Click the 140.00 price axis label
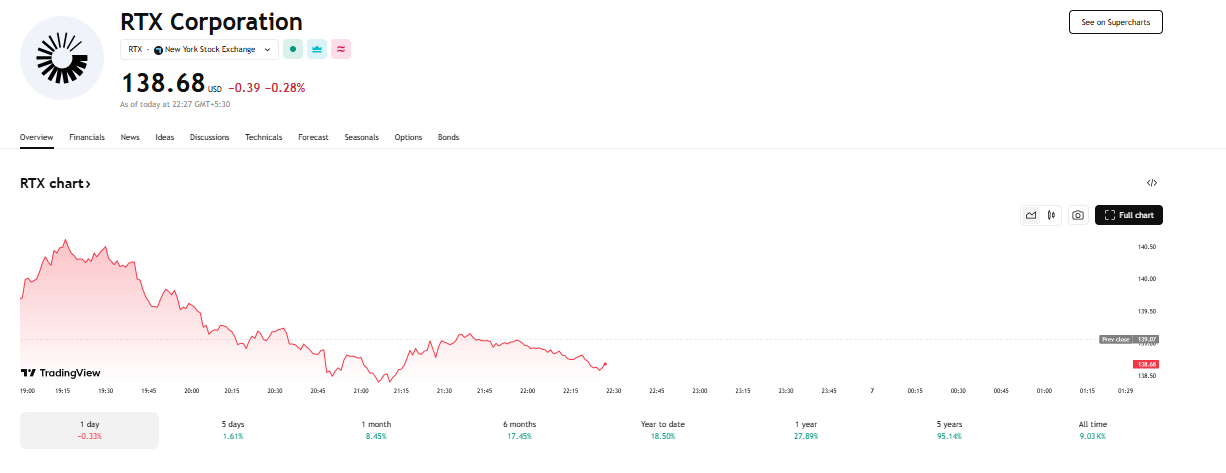The image size is (1226, 473). click(1147, 279)
